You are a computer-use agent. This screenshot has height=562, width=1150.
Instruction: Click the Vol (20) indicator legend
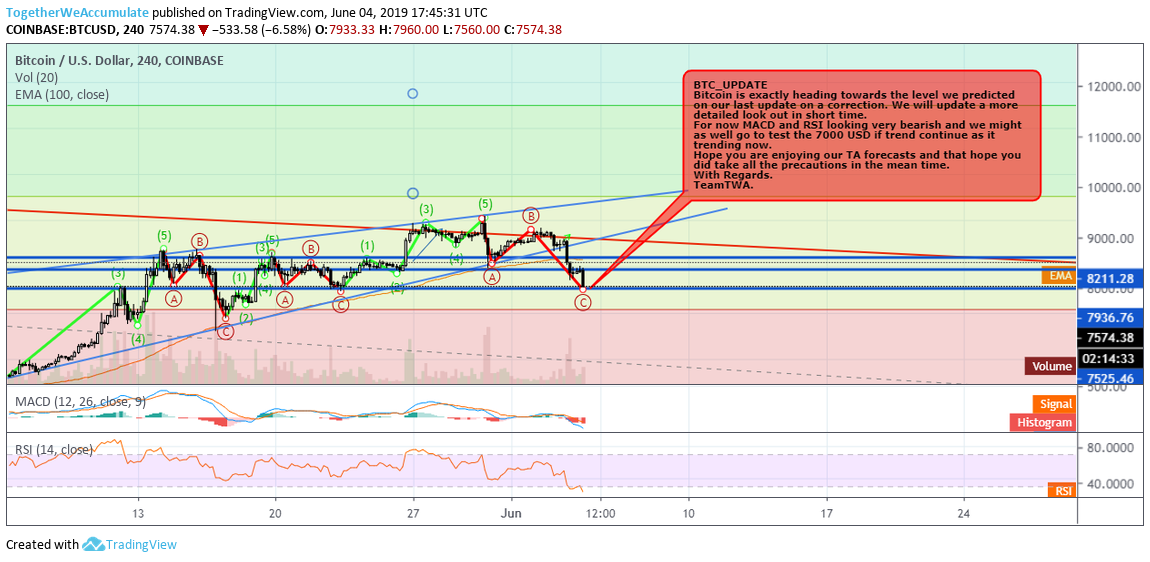tap(37, 78)
